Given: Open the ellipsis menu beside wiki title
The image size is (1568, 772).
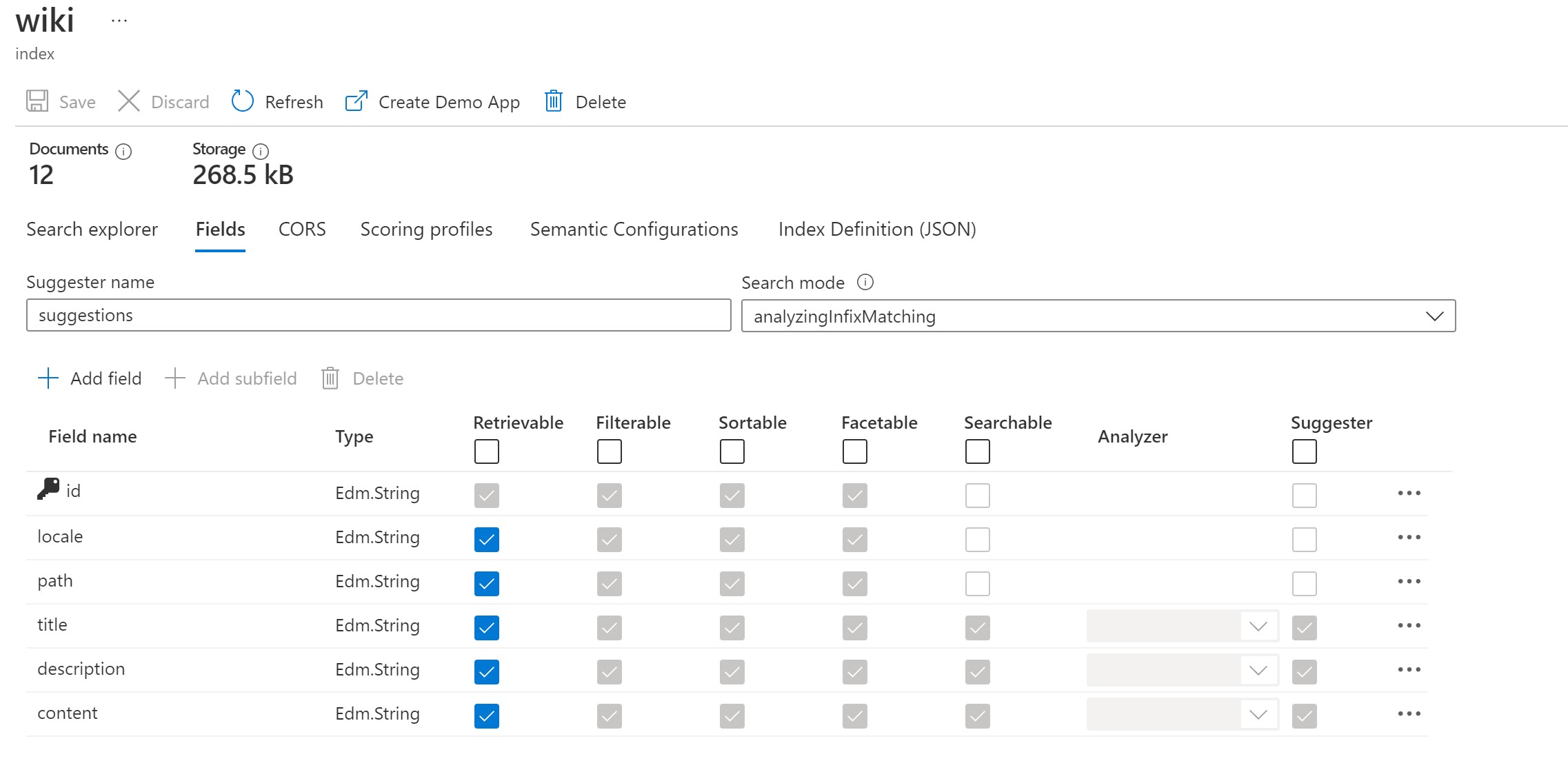Looking at the screenshot, I should point(119,21).
